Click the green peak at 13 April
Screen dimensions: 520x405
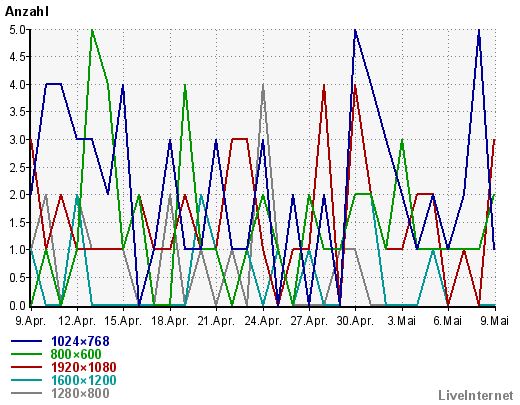pos(92,31)
